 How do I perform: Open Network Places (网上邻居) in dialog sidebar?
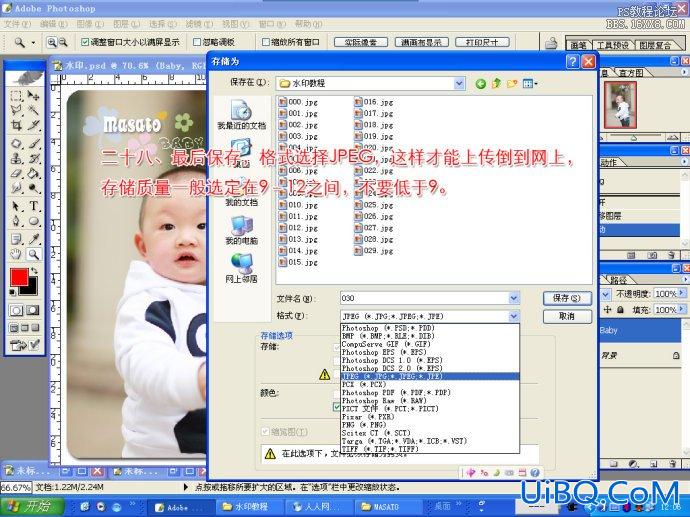[x=241, y=268]
